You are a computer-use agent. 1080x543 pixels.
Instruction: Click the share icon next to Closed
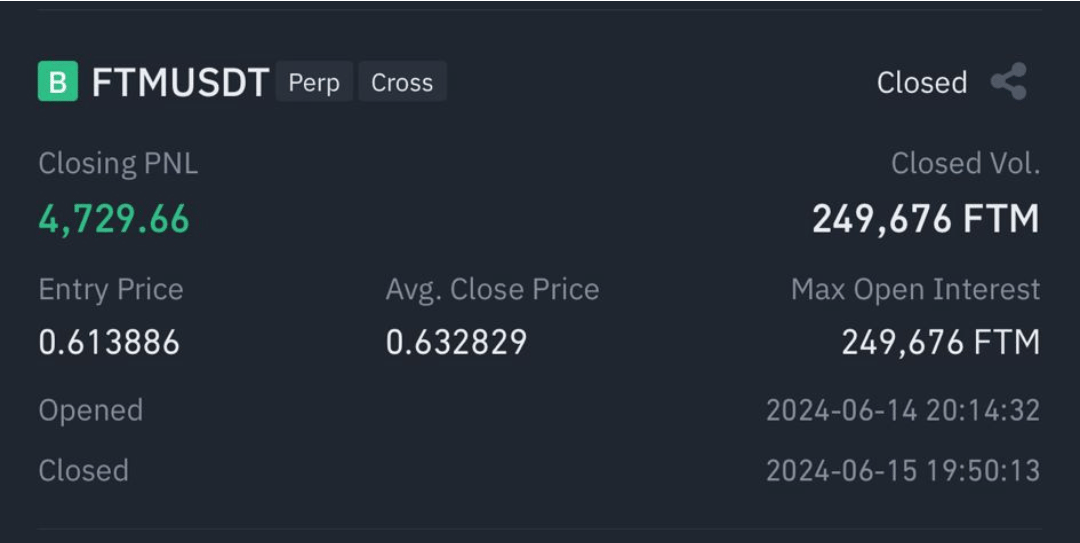point(1009,81)
